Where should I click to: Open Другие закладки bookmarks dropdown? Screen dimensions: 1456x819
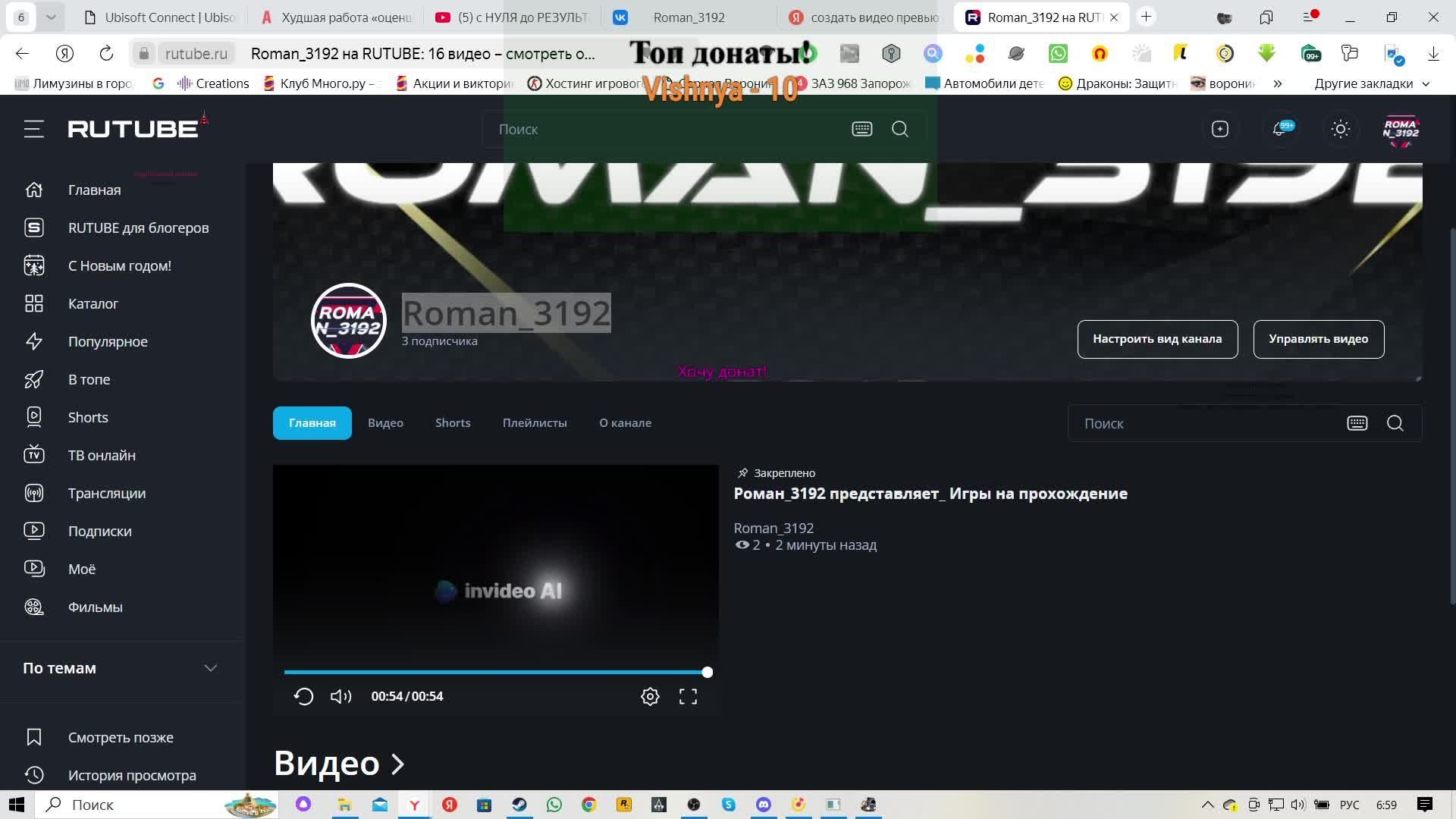click(x=1371, y=83)
